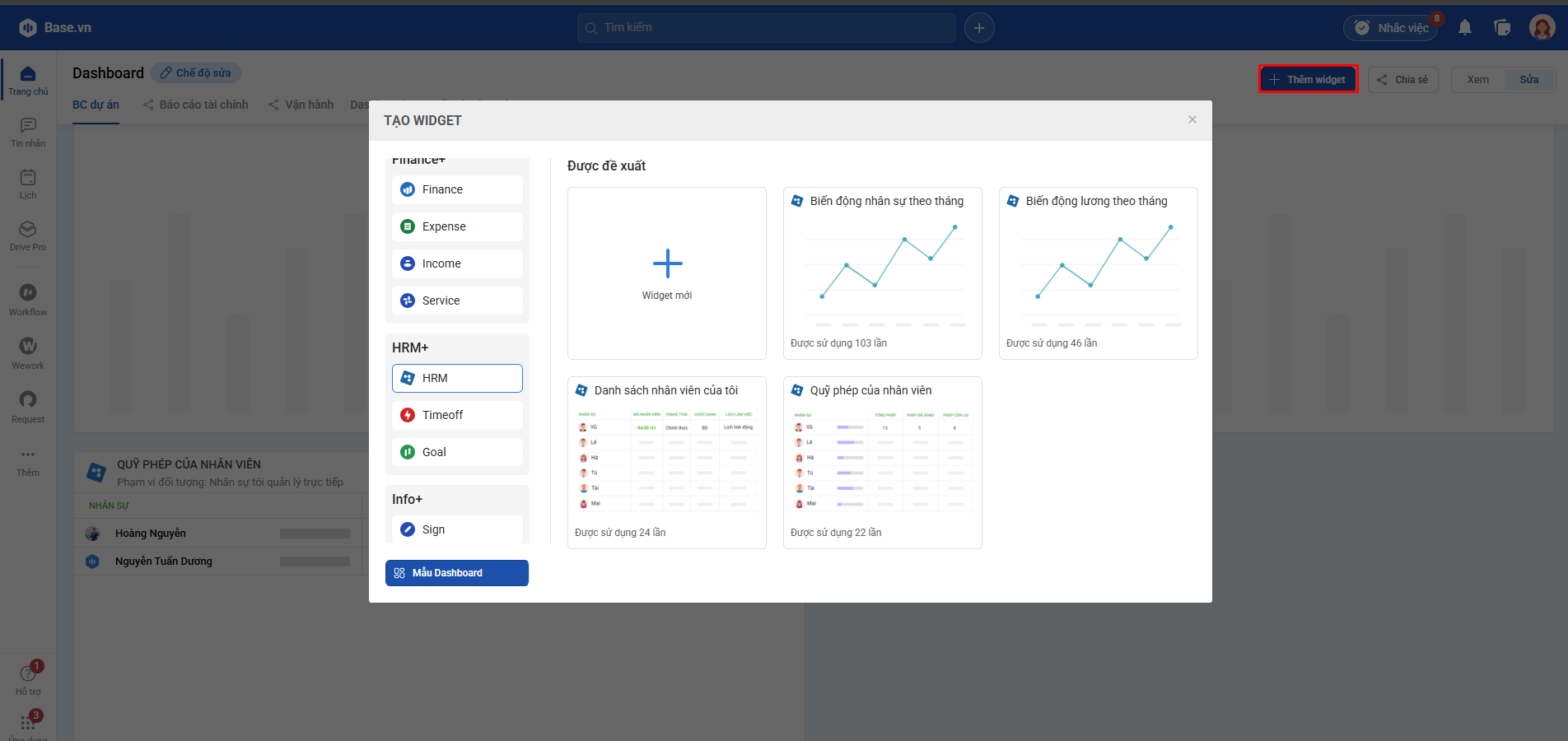Viewport: 1568px width, 741px height.
Task: Select the Timeoff app category
Action: click(x=457, y=415)
